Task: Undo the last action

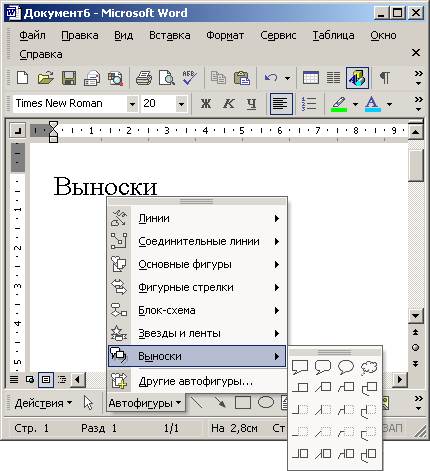Action: click(x=271, y=78)
